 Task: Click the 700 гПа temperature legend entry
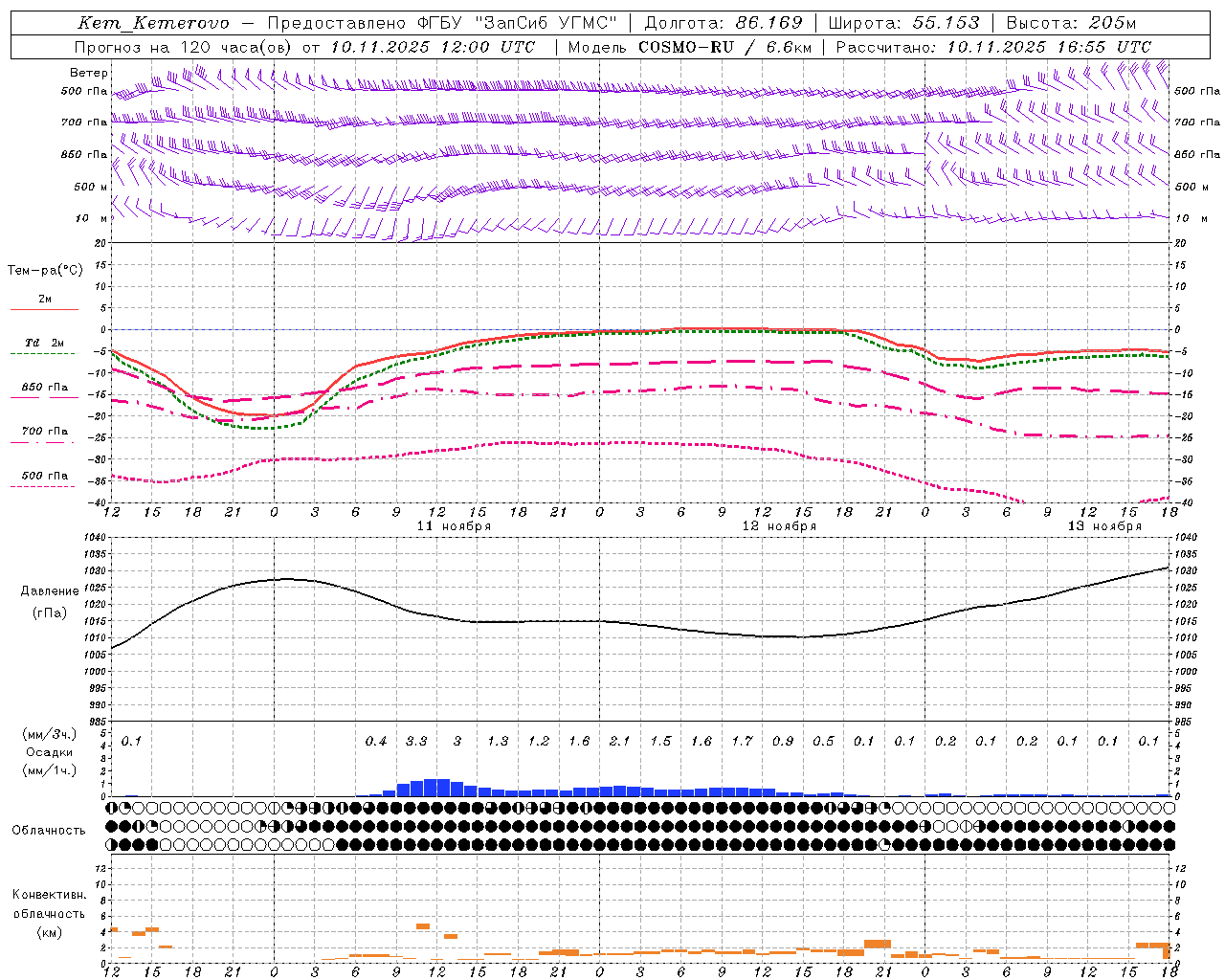tap(45, 432)
